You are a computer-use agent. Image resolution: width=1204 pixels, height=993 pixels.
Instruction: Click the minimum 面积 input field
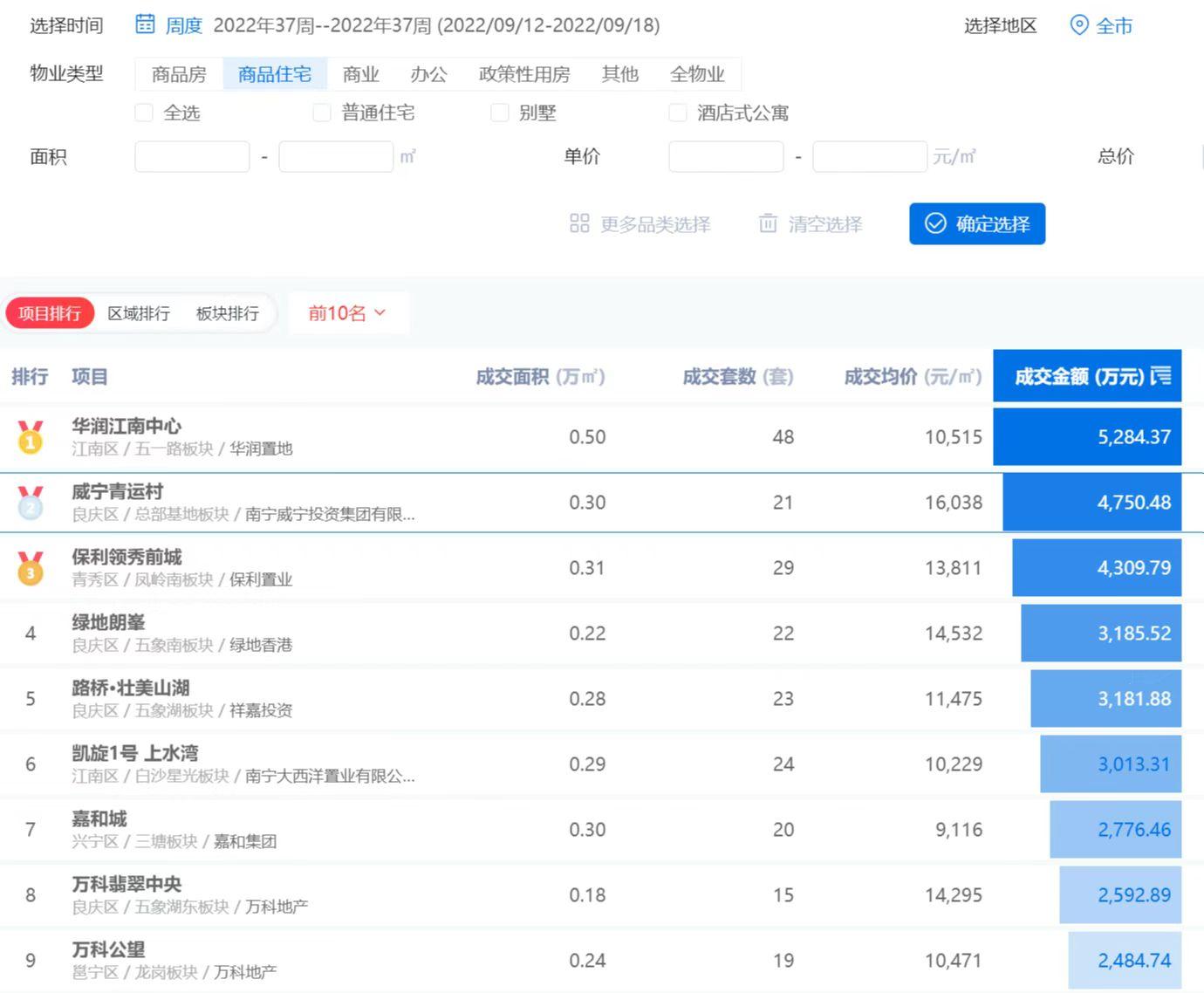pyautogui.click(x=192, y=157)
